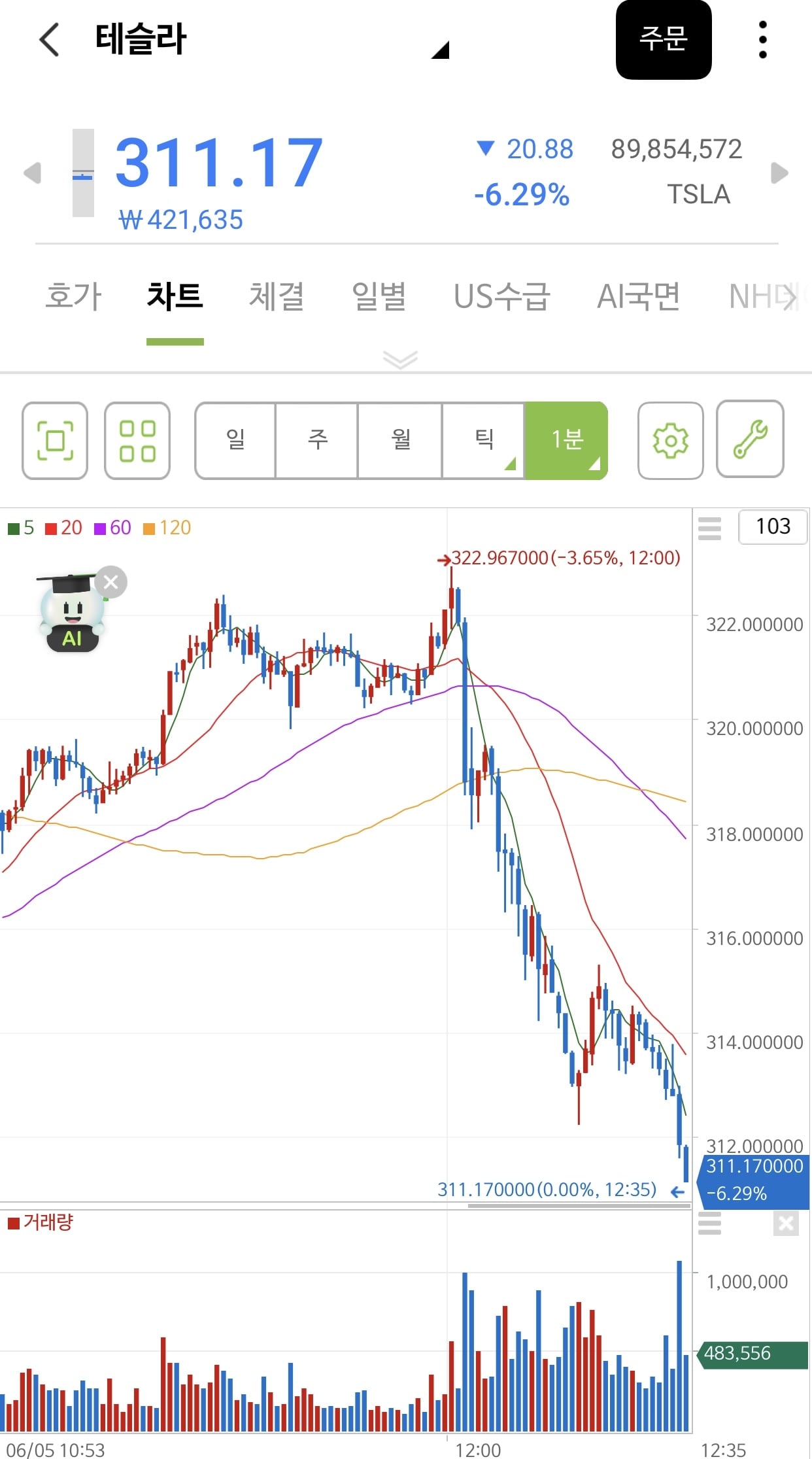Open the AI graduate mascot assistant
The image size is (812, 1459).
tap(72, 613)
